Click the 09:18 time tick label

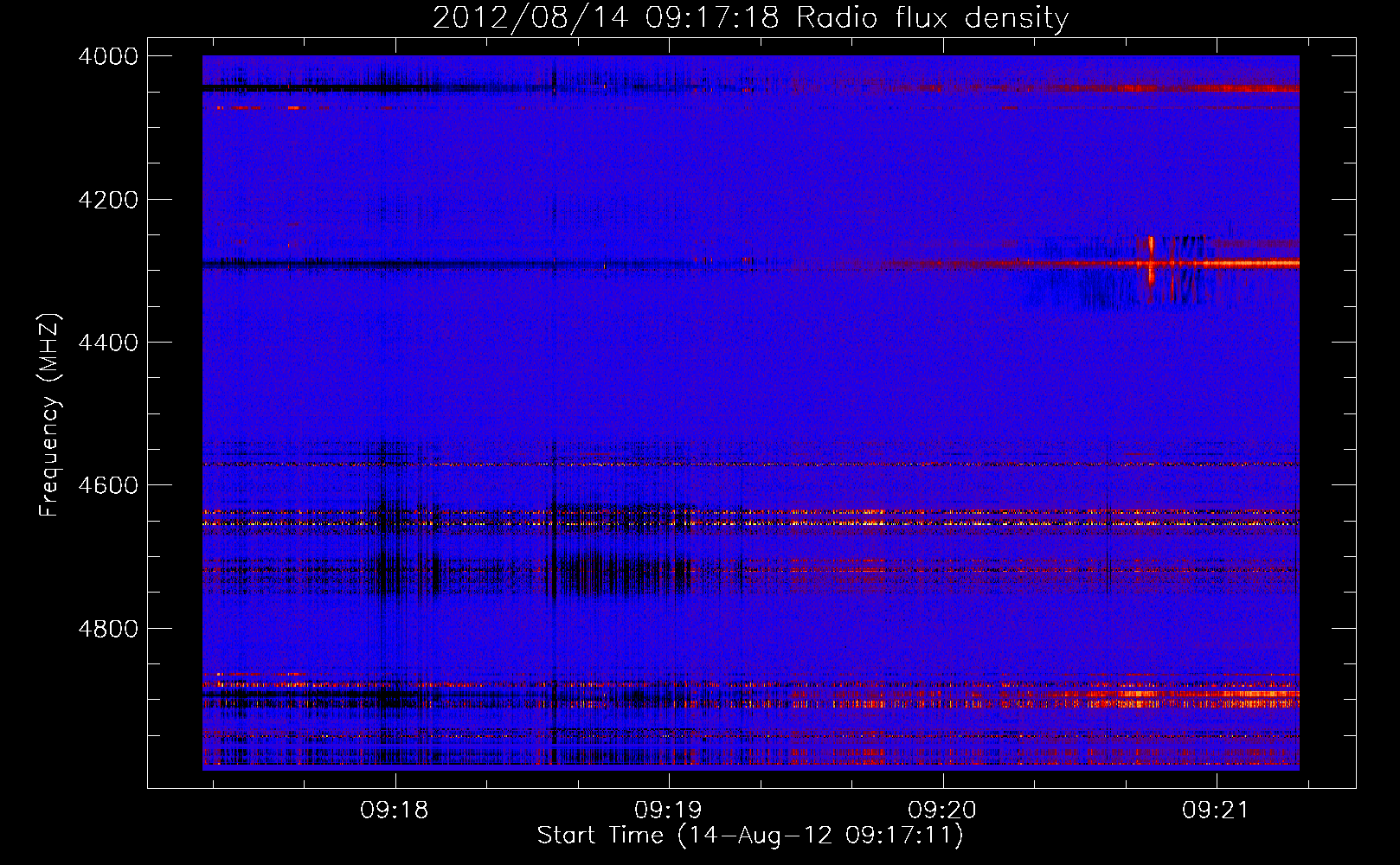click(395, 810)
